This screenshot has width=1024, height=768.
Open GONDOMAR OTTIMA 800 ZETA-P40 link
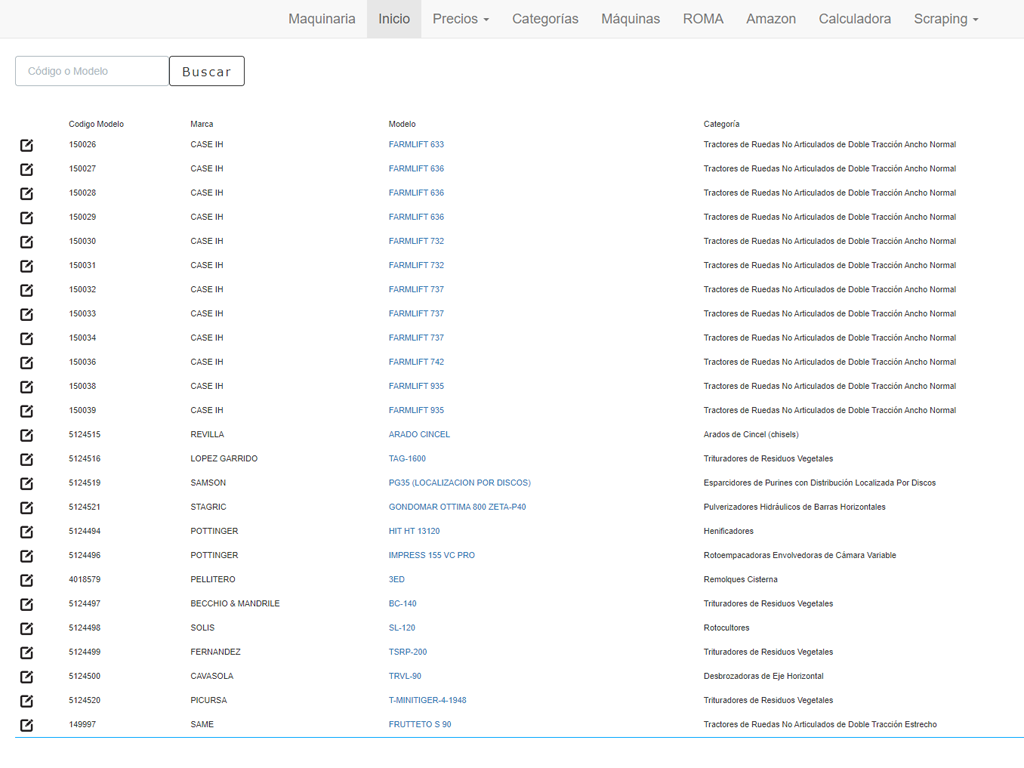(457, 507)
